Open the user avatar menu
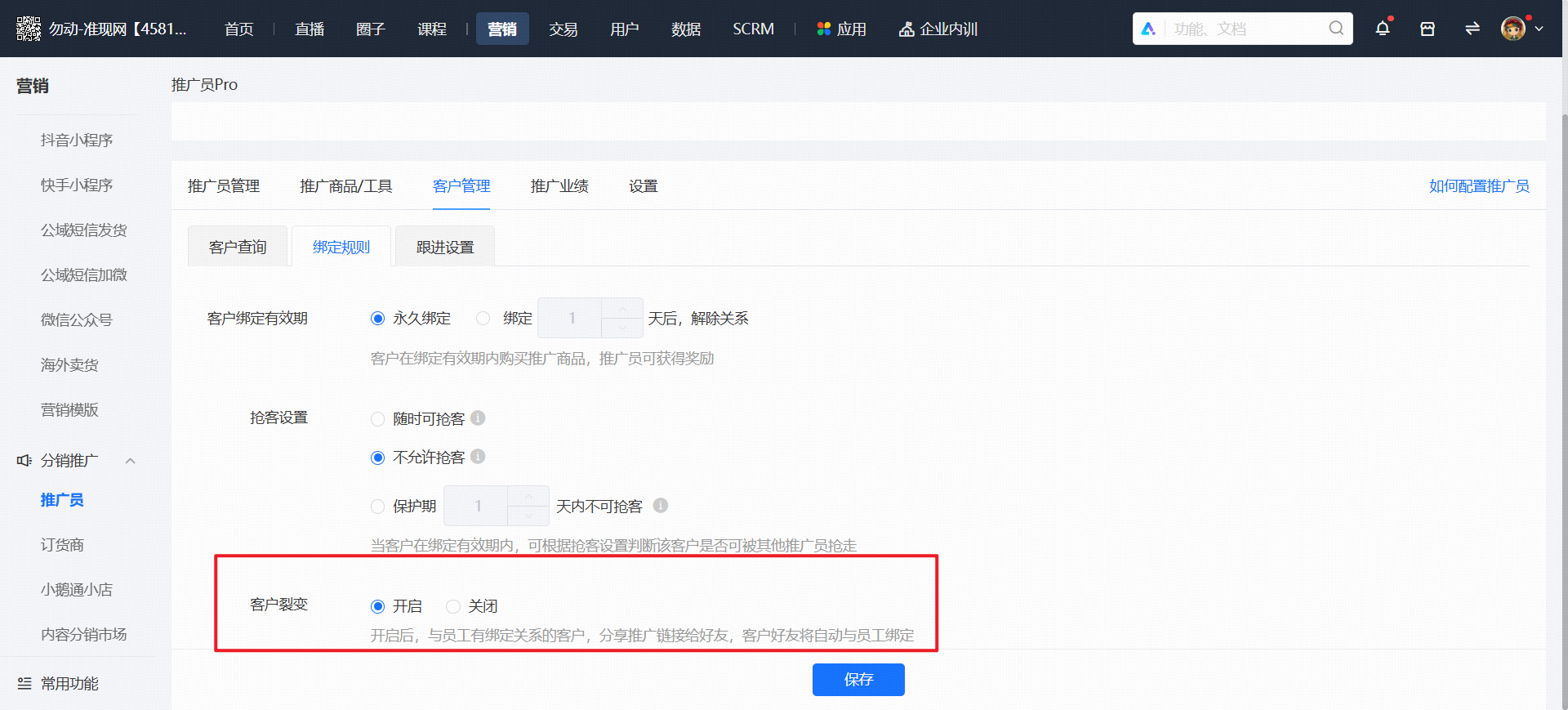This screenshot has width=1568, height=710. click(1513, 29)
